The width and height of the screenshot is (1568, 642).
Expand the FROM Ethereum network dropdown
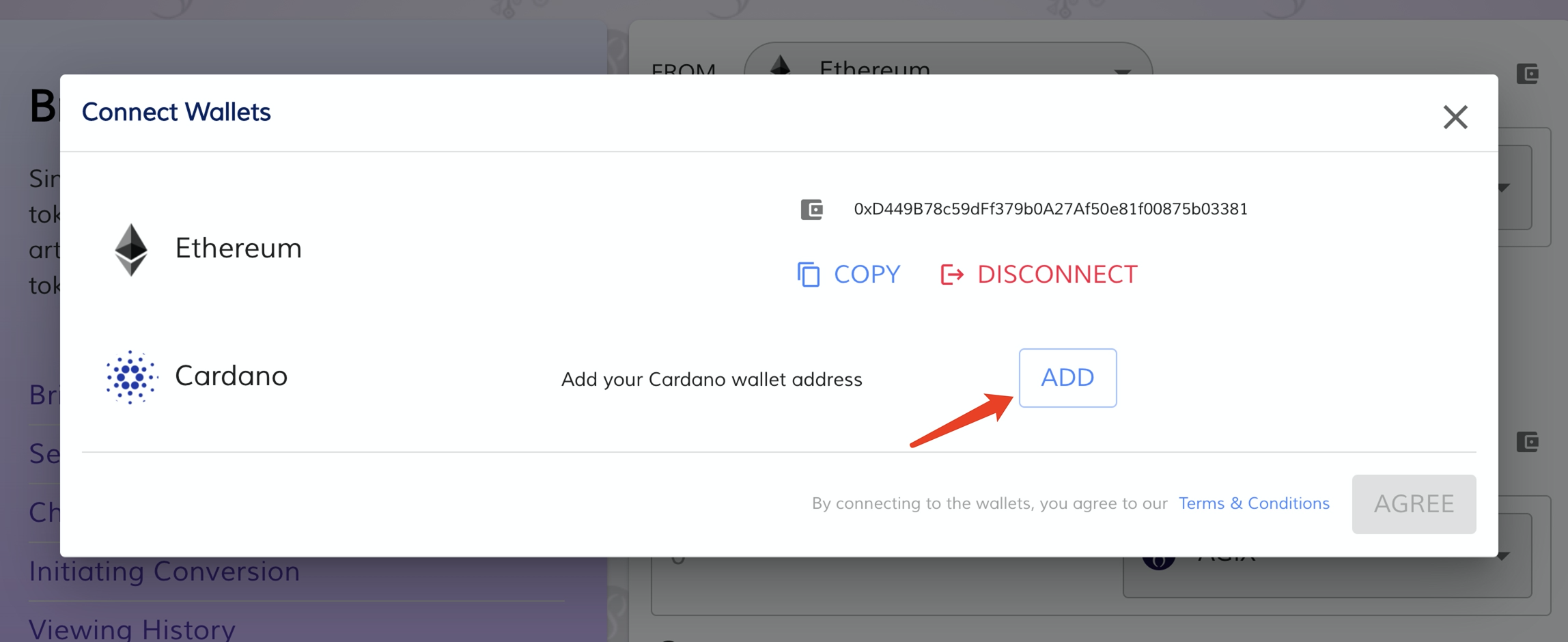(1122, 70)
